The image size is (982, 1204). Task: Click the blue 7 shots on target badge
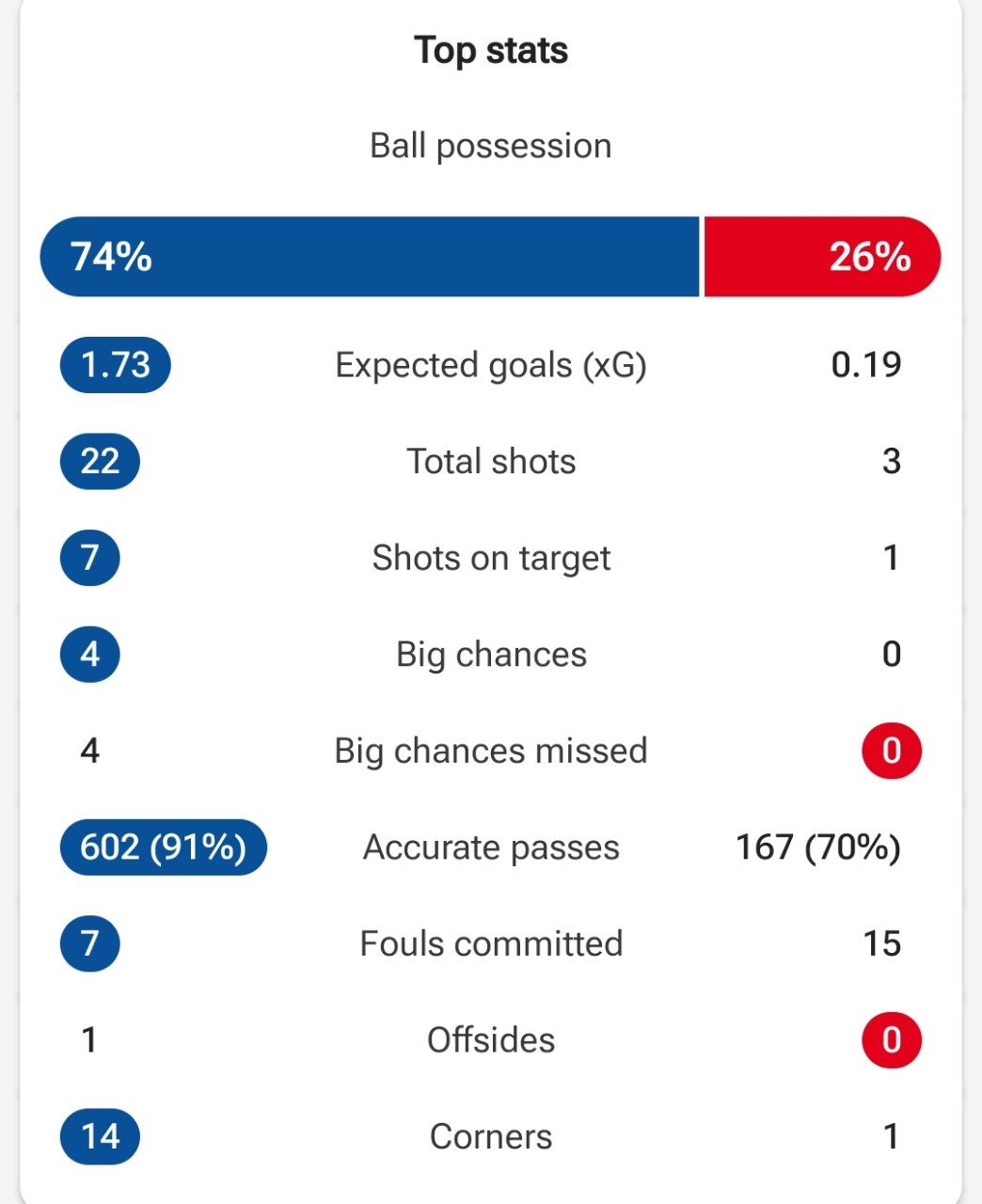[89, 558]
